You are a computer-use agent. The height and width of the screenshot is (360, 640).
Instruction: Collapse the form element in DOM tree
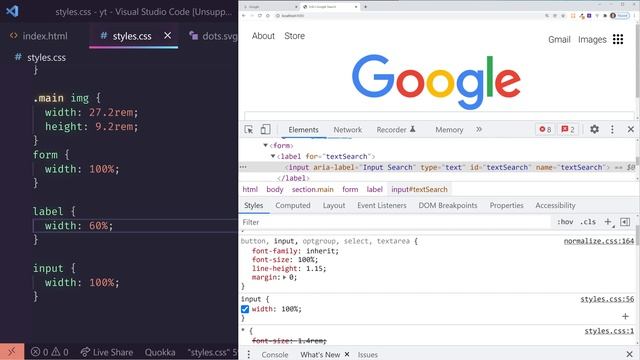click(x=266, y=145)
